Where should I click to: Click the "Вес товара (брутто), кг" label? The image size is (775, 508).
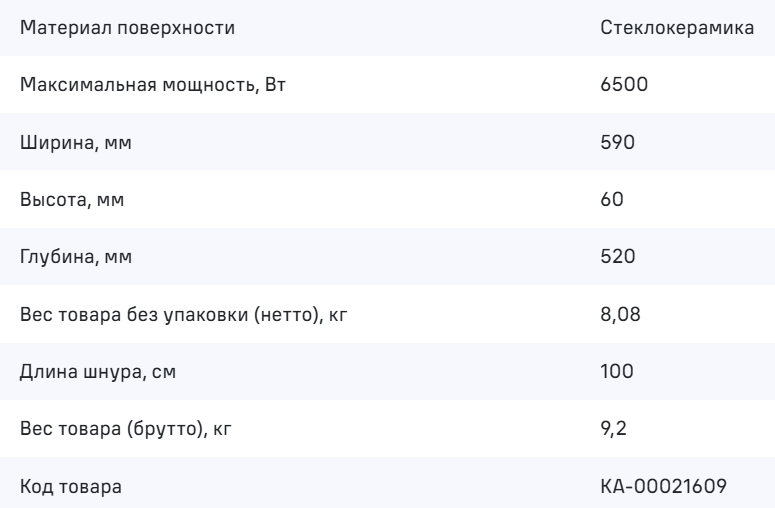[130, 430]
